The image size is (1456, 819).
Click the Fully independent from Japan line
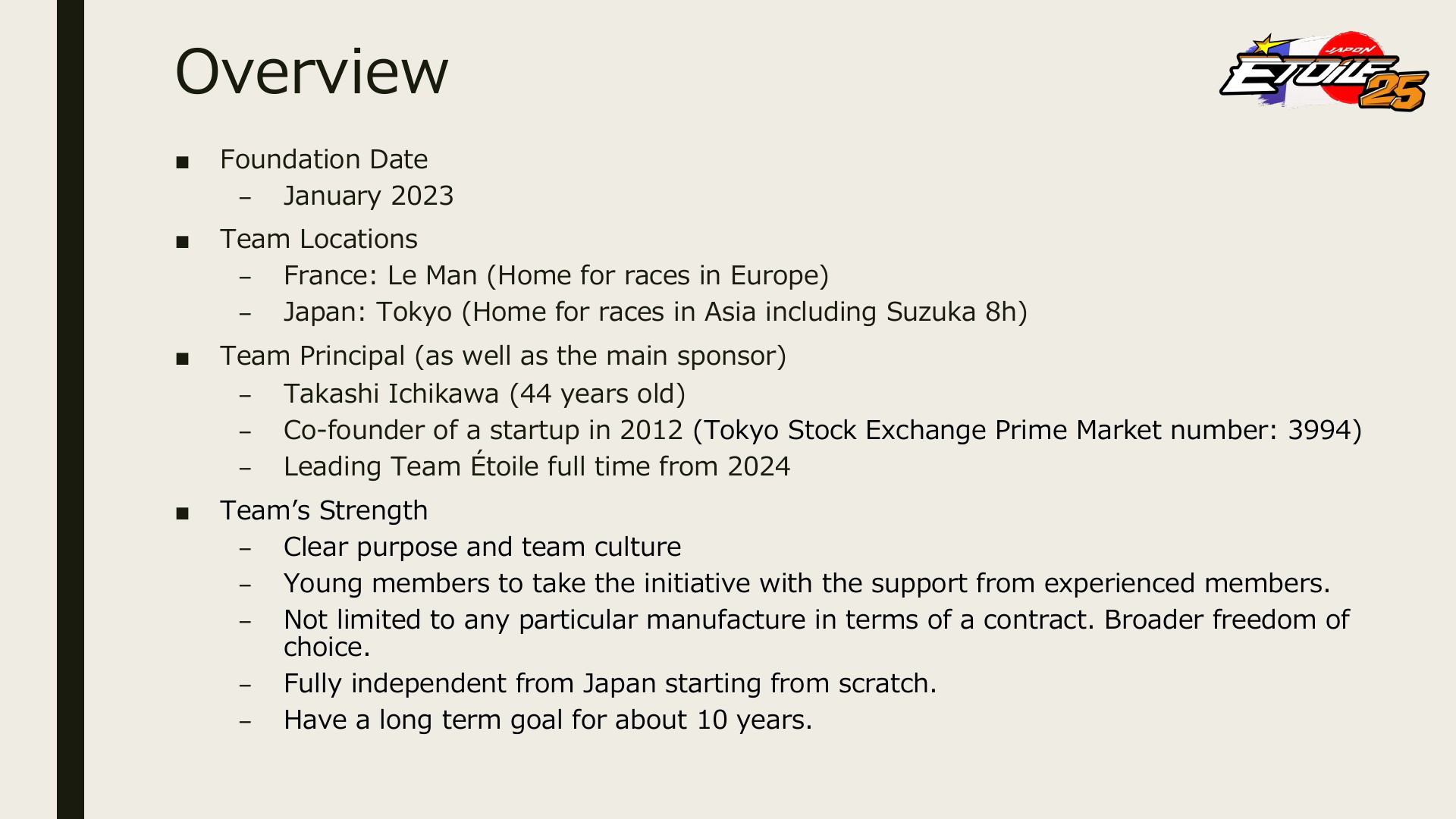pos(610,683)
